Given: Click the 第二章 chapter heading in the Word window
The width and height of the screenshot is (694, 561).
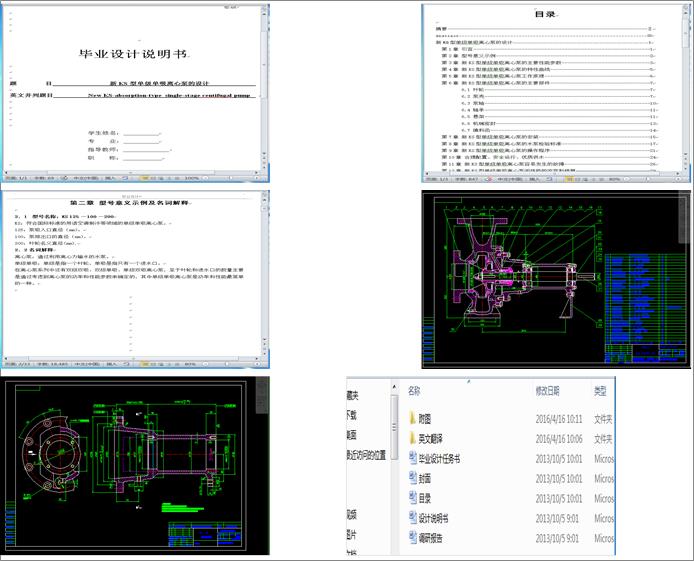Looking at the screenshot, I should [x=129, y=203].
